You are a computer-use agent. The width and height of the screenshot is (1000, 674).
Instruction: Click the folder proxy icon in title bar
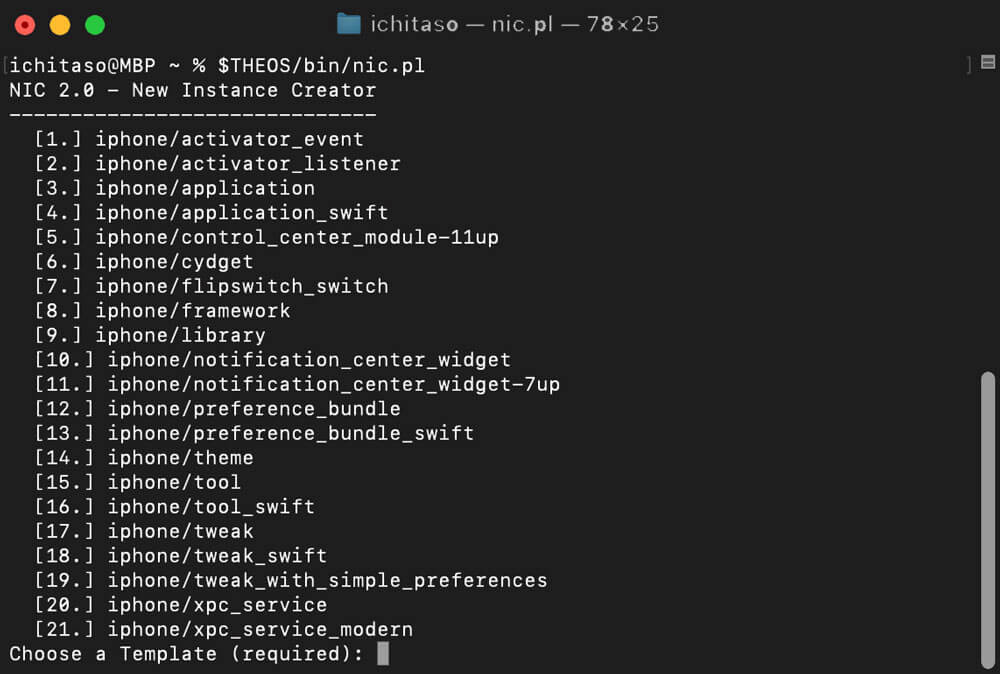(348, 24)
